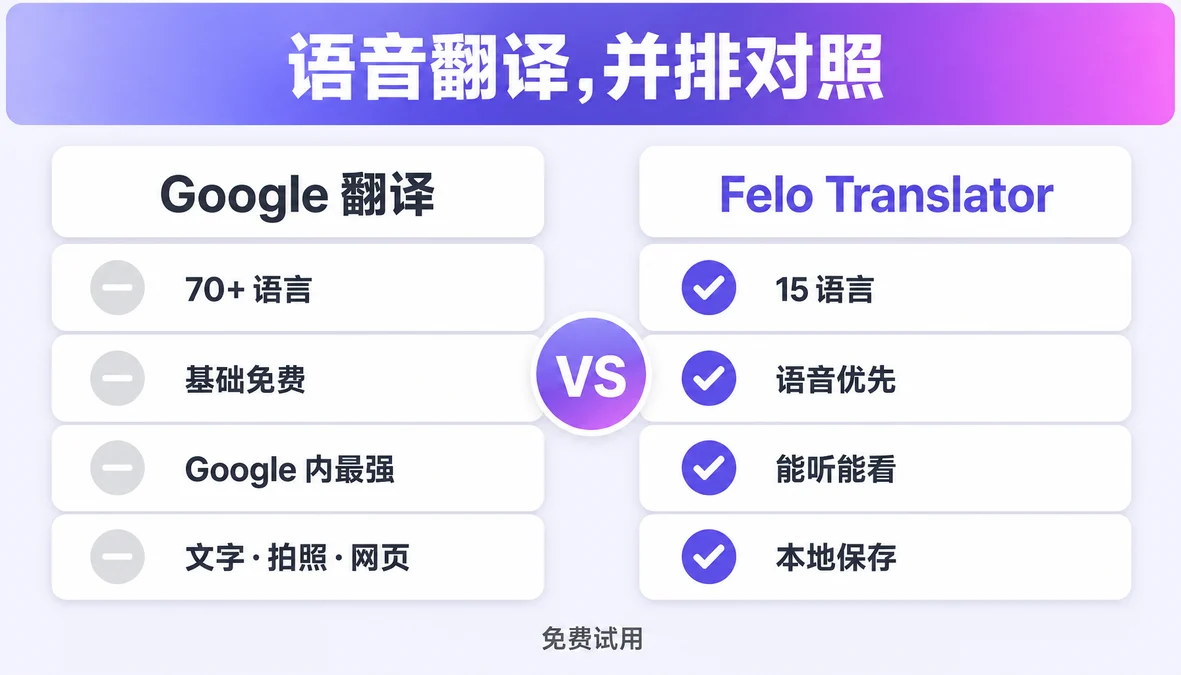This screenshot has width=1181, height=675.
Task: Click the minus icon beside Google 内最强
Action: 117,468
